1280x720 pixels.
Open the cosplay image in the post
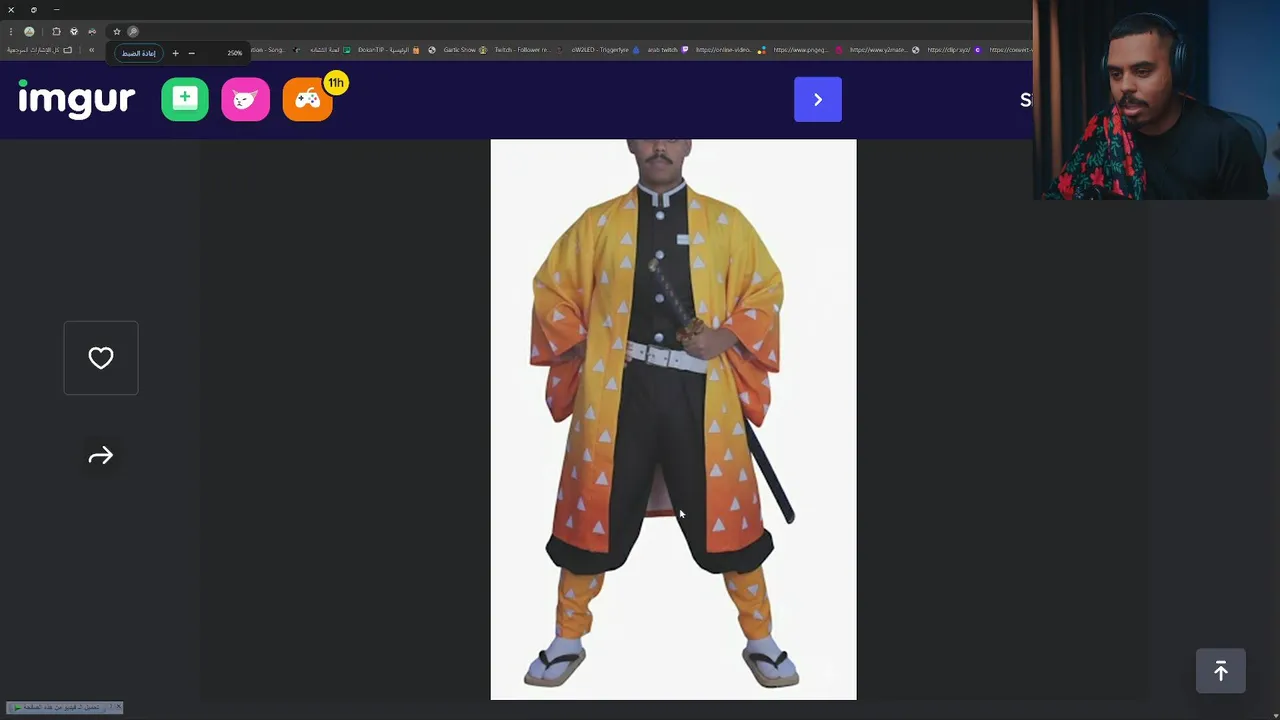(x=673, y=419)
